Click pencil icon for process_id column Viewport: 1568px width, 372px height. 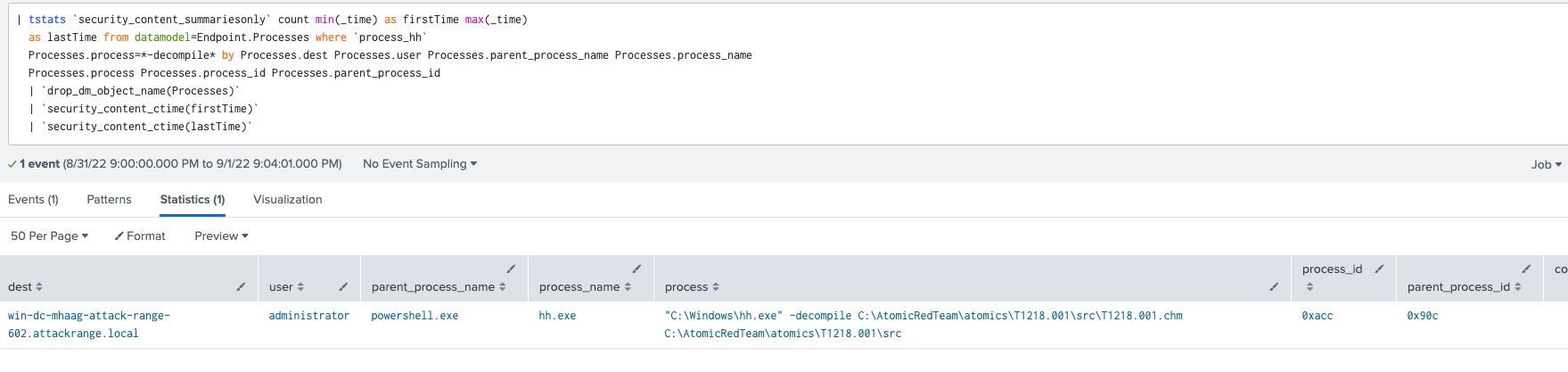[1379, 269]
